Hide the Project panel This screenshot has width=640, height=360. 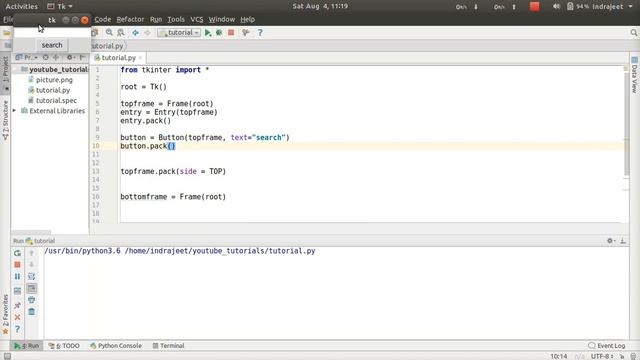pyautogui.click(x=82, y=58)
